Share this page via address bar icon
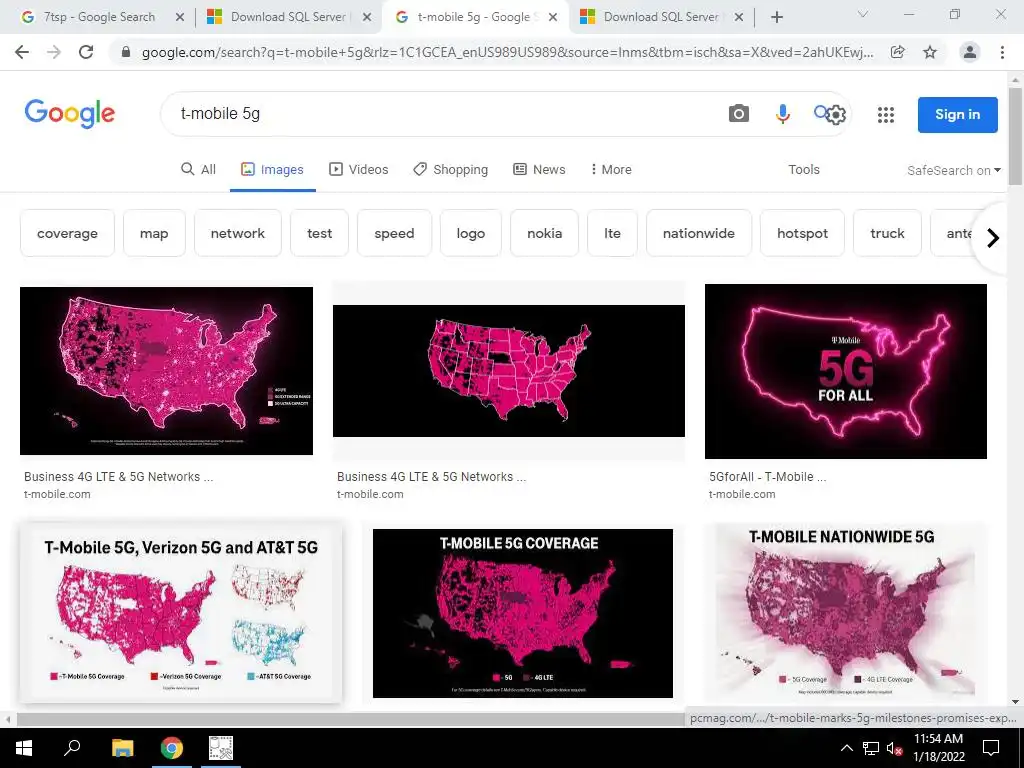Image resolution: width=1024 pixels, height=768 pixels. click(x=898, y=52)
